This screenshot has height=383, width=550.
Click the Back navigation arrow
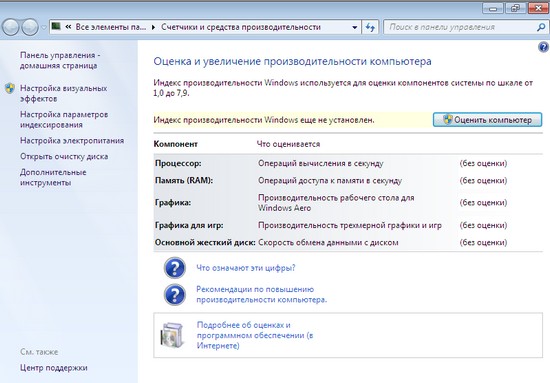pyautogui.click(x=11, y=27)
